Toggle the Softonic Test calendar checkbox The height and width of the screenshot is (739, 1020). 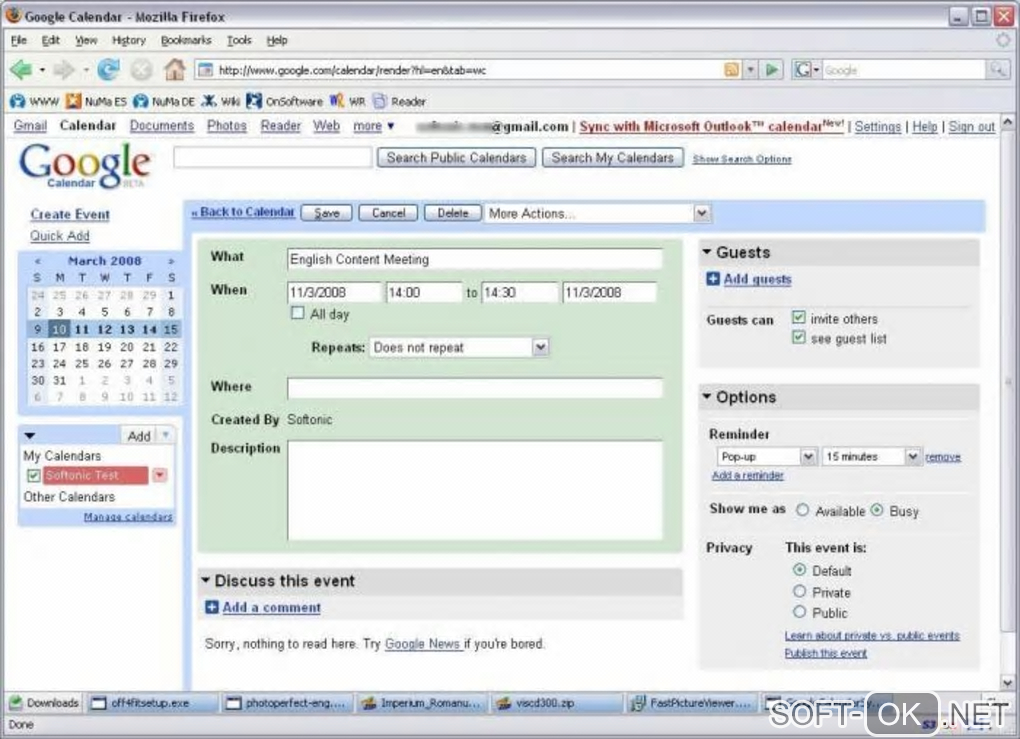point(34,476)
